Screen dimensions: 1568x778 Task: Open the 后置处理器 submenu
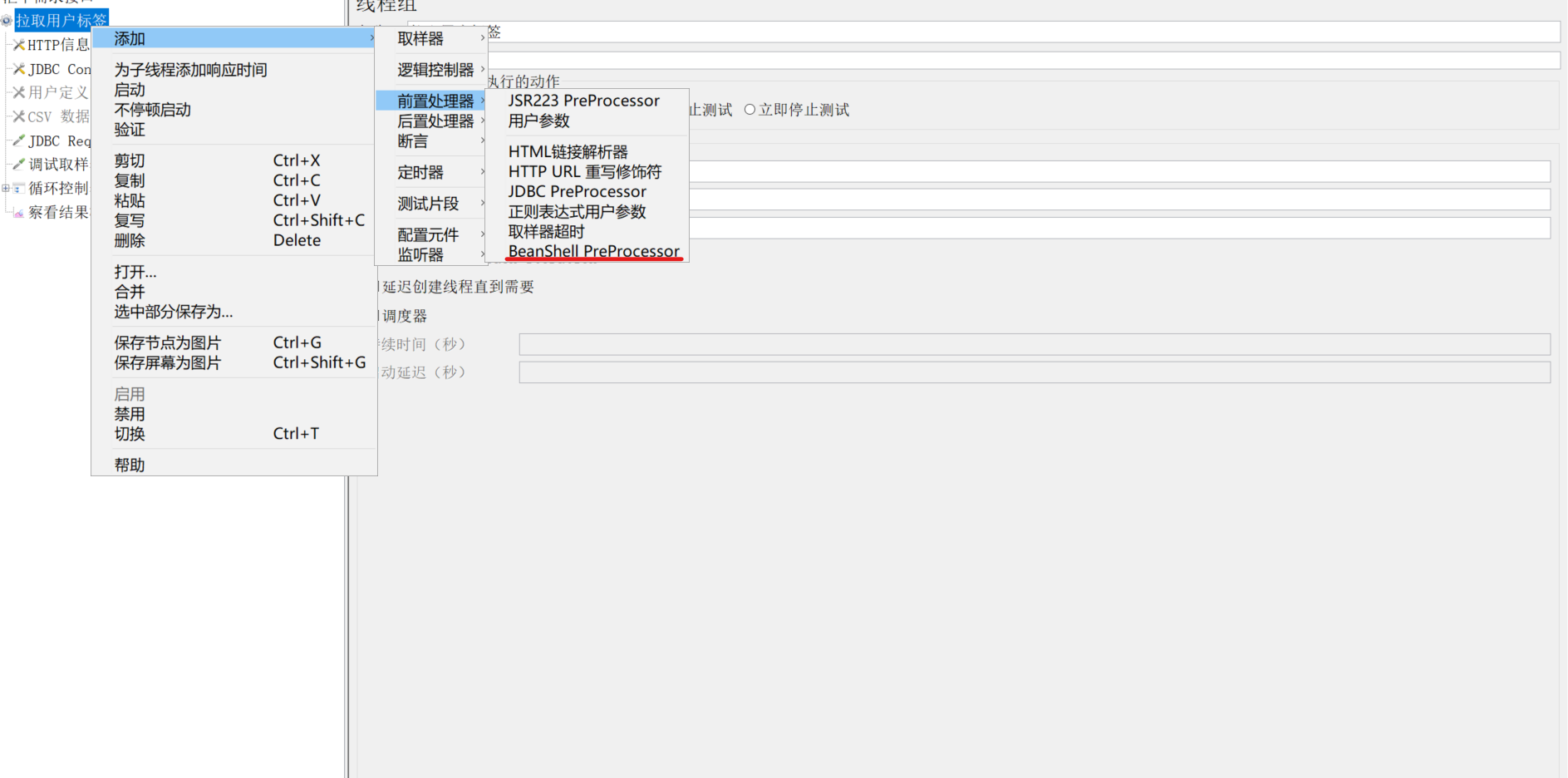(x=431, y=121)
